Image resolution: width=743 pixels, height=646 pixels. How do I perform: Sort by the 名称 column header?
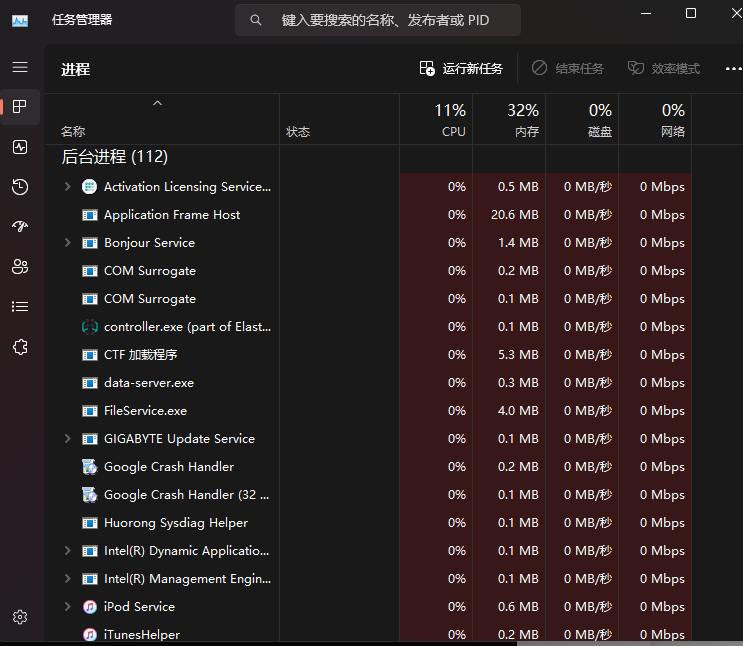point(163,119)
